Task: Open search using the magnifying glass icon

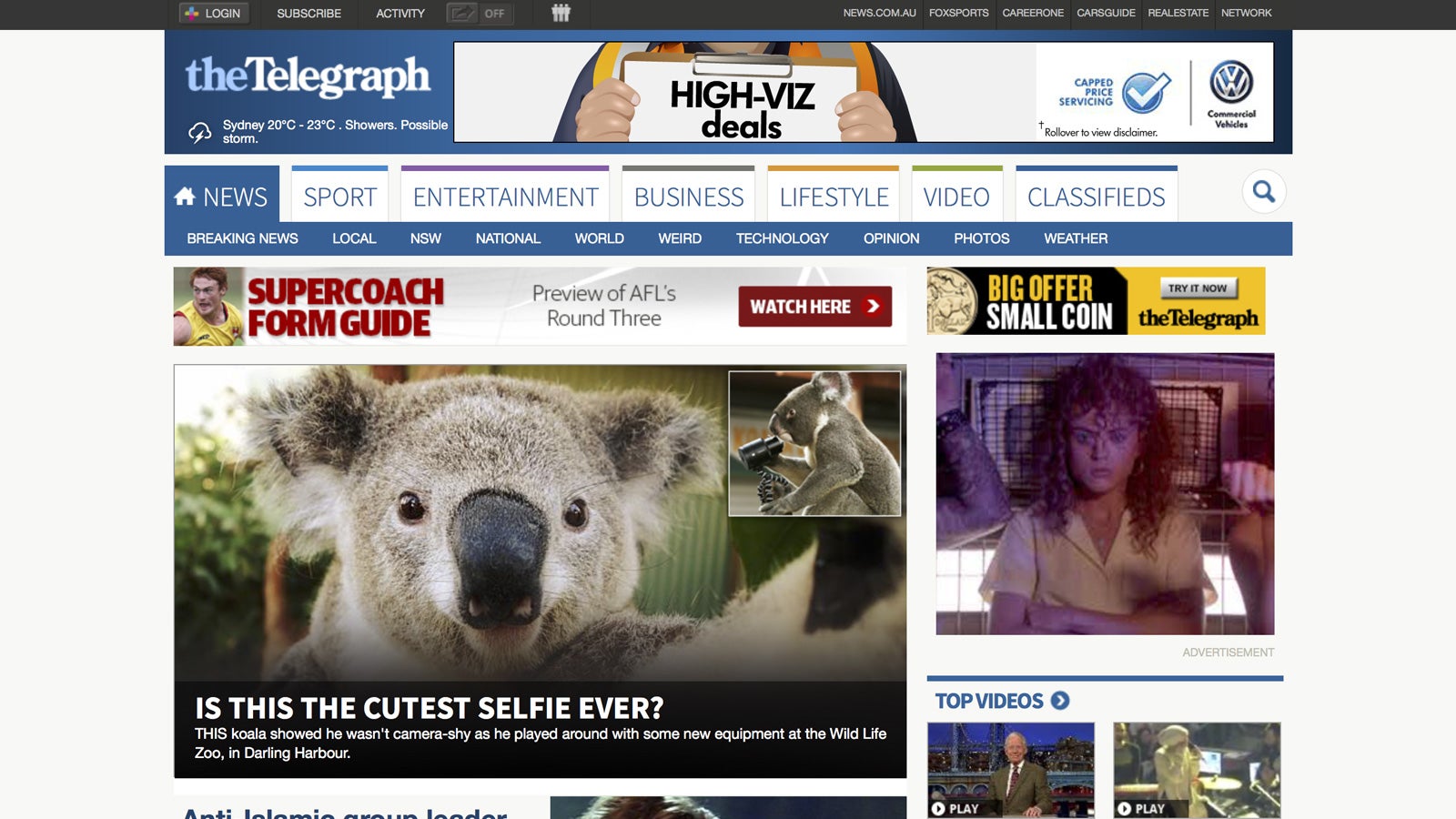Action: pos(1264,192)
